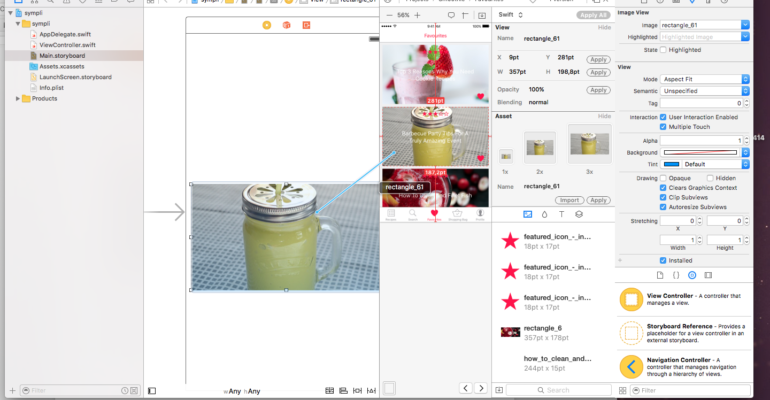
Task: Click the Exit dock icon on scene
Action: tap(306, 25)
